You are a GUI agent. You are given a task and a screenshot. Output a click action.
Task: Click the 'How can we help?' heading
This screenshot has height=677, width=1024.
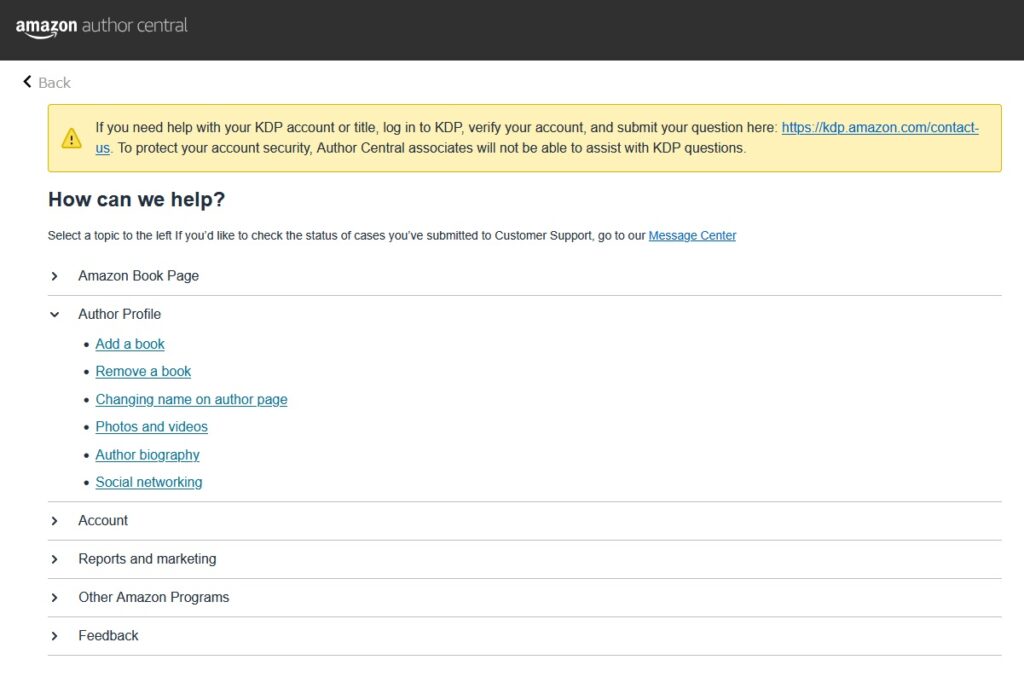(x=136, y=200)
